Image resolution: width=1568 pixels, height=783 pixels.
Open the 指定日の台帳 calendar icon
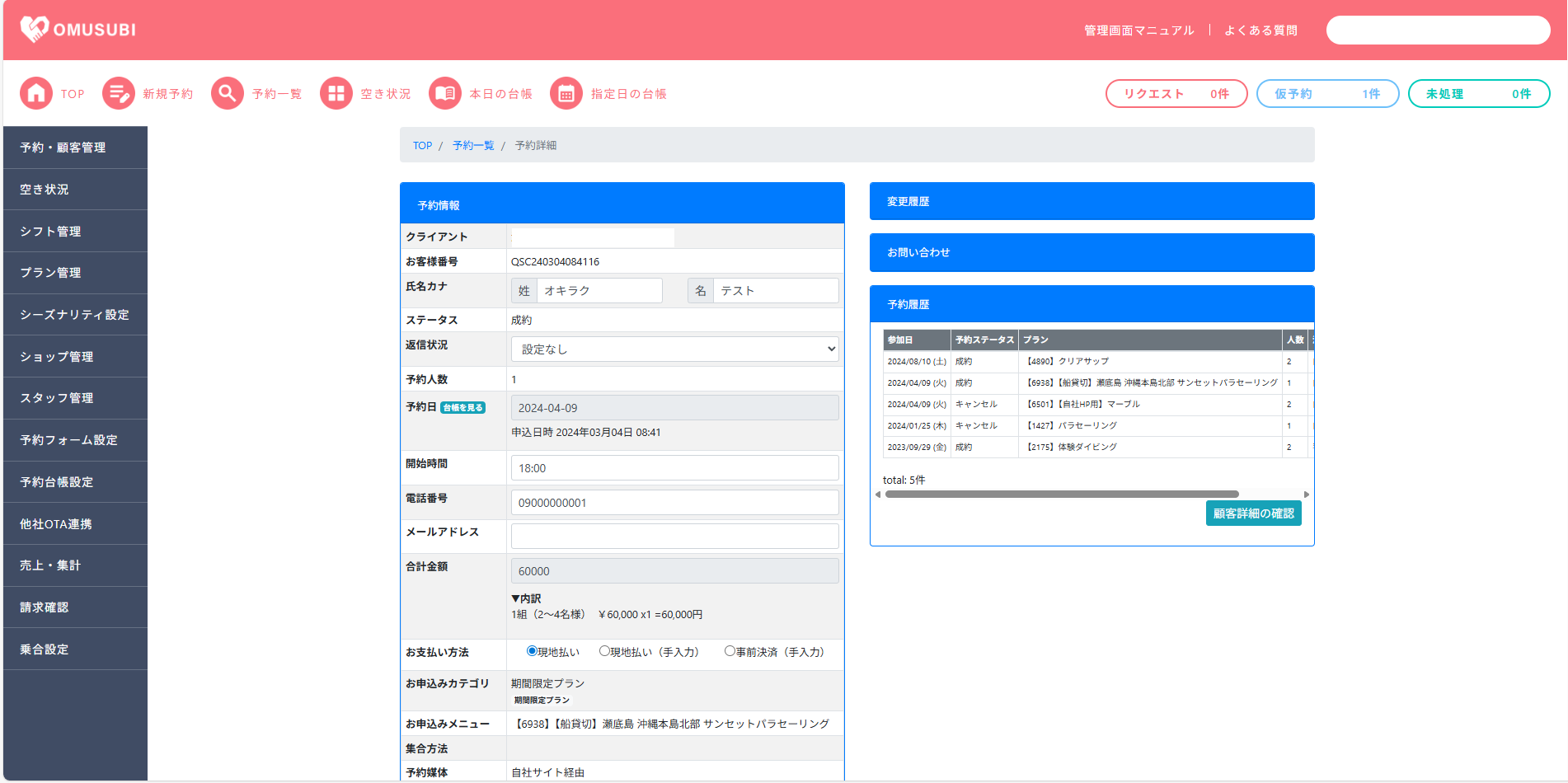[x=566, y=94]
